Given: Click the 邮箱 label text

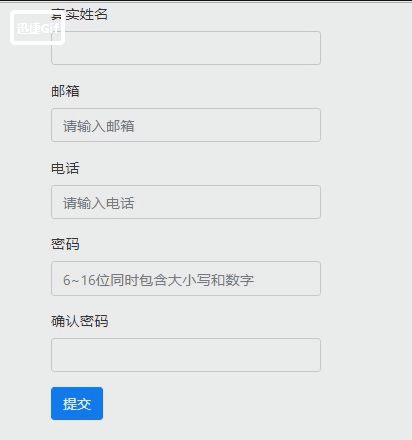Looking at the screenshot, I should pyautogui.click(x=65, y=91).
